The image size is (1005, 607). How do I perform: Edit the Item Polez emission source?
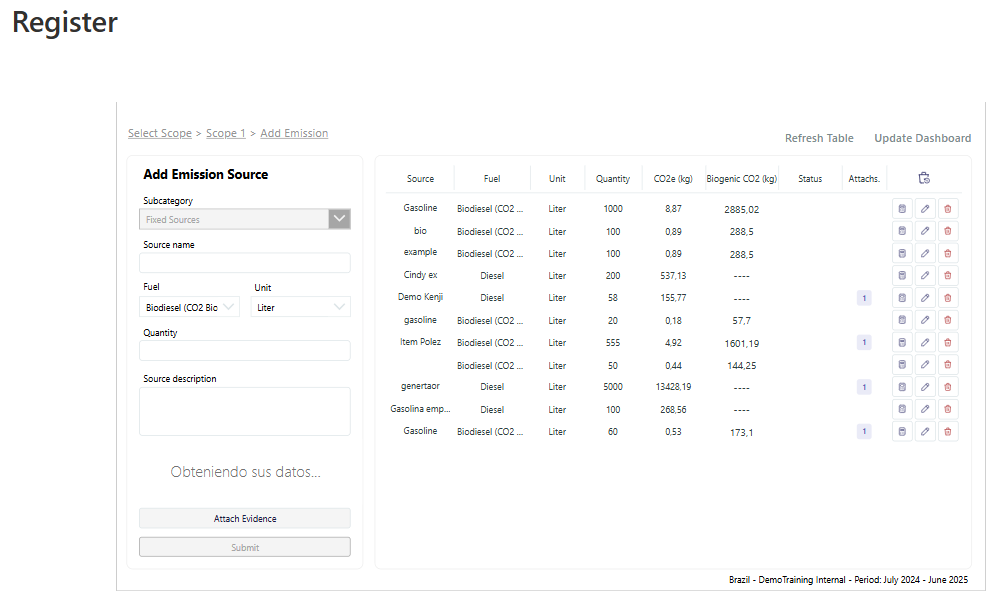pyautogui.click(x=925, y=342)
